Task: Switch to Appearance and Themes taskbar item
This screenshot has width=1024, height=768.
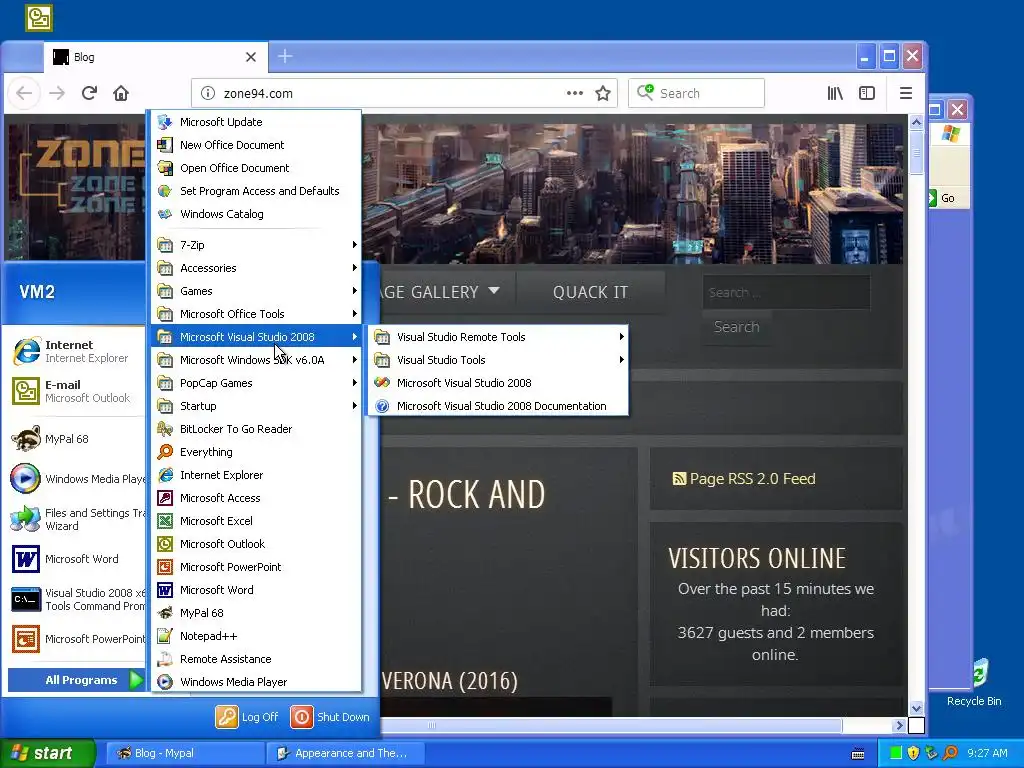Action: pyautogui.click(x=345, y=753)
